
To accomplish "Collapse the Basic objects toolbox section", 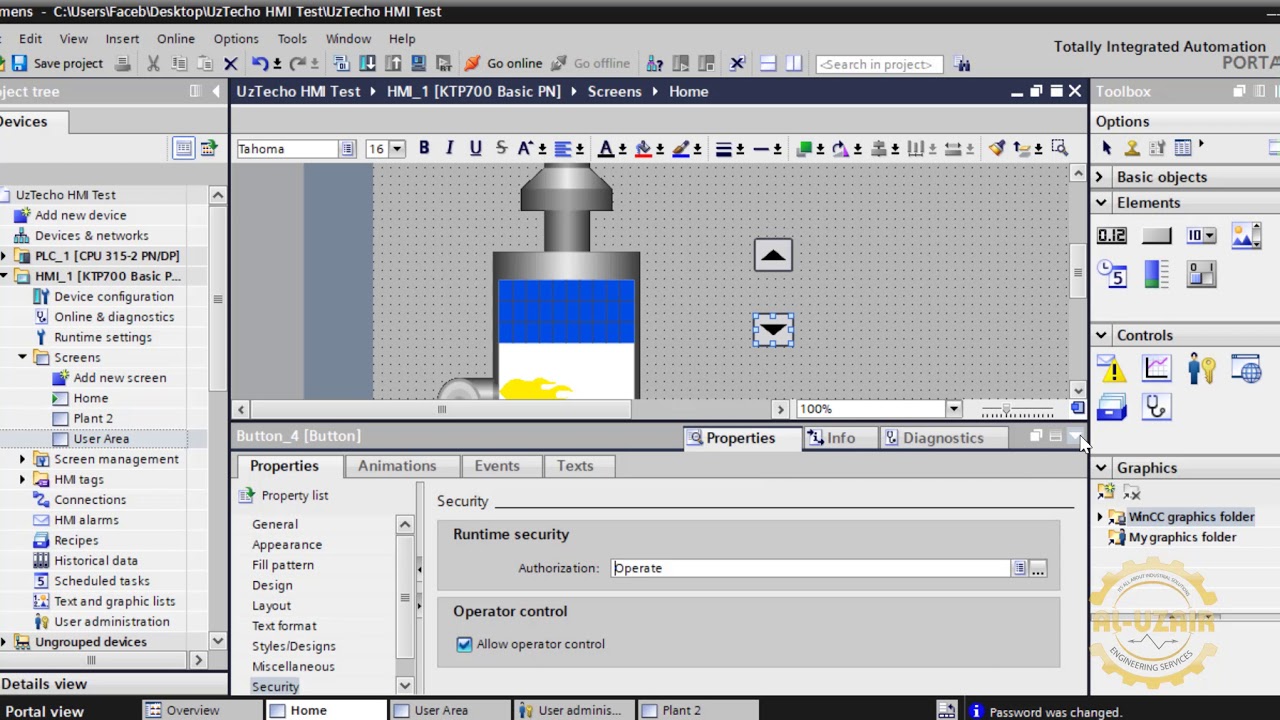I will pyautogui.click(x=1099, y=177).
